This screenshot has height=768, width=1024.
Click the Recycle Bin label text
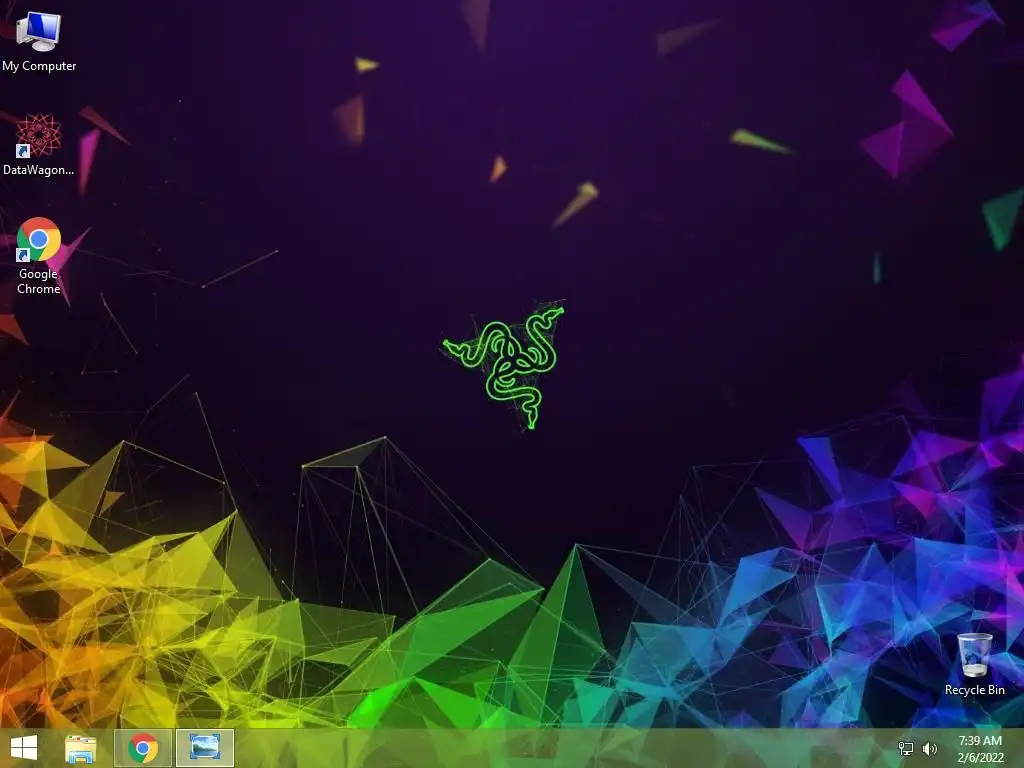974,690
